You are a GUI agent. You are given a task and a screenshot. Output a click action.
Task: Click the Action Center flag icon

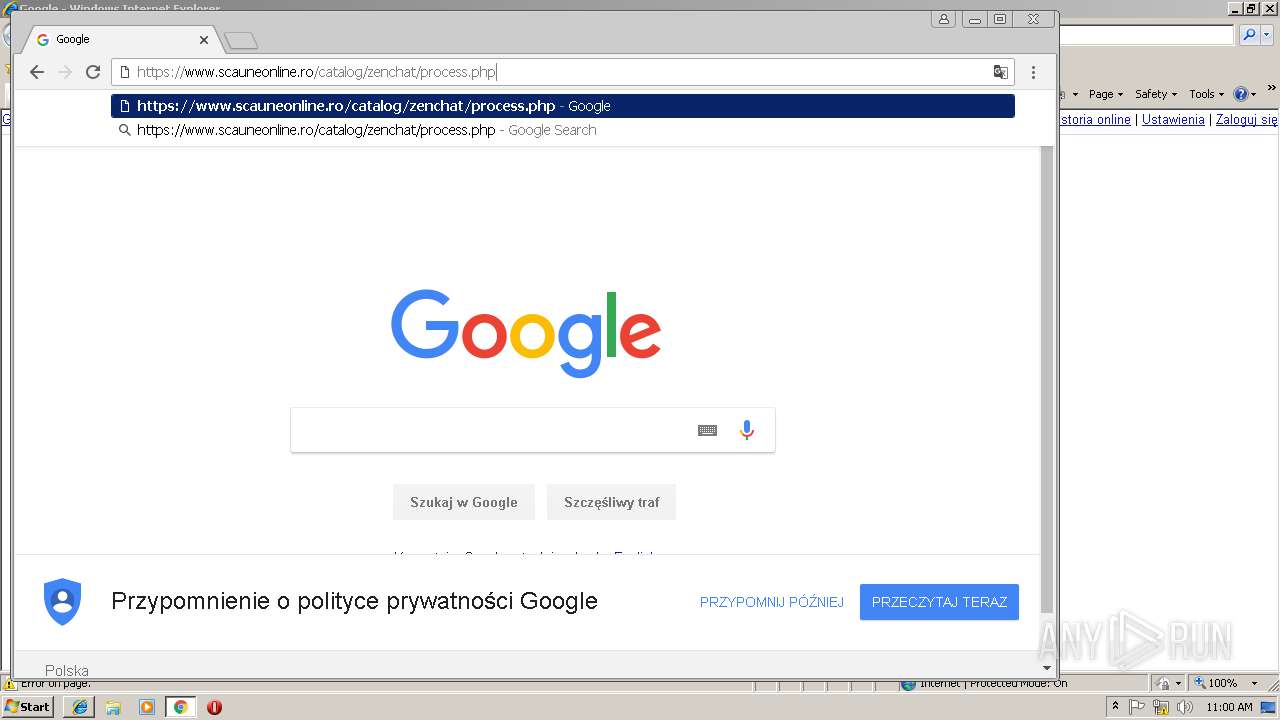(1138, 707)
